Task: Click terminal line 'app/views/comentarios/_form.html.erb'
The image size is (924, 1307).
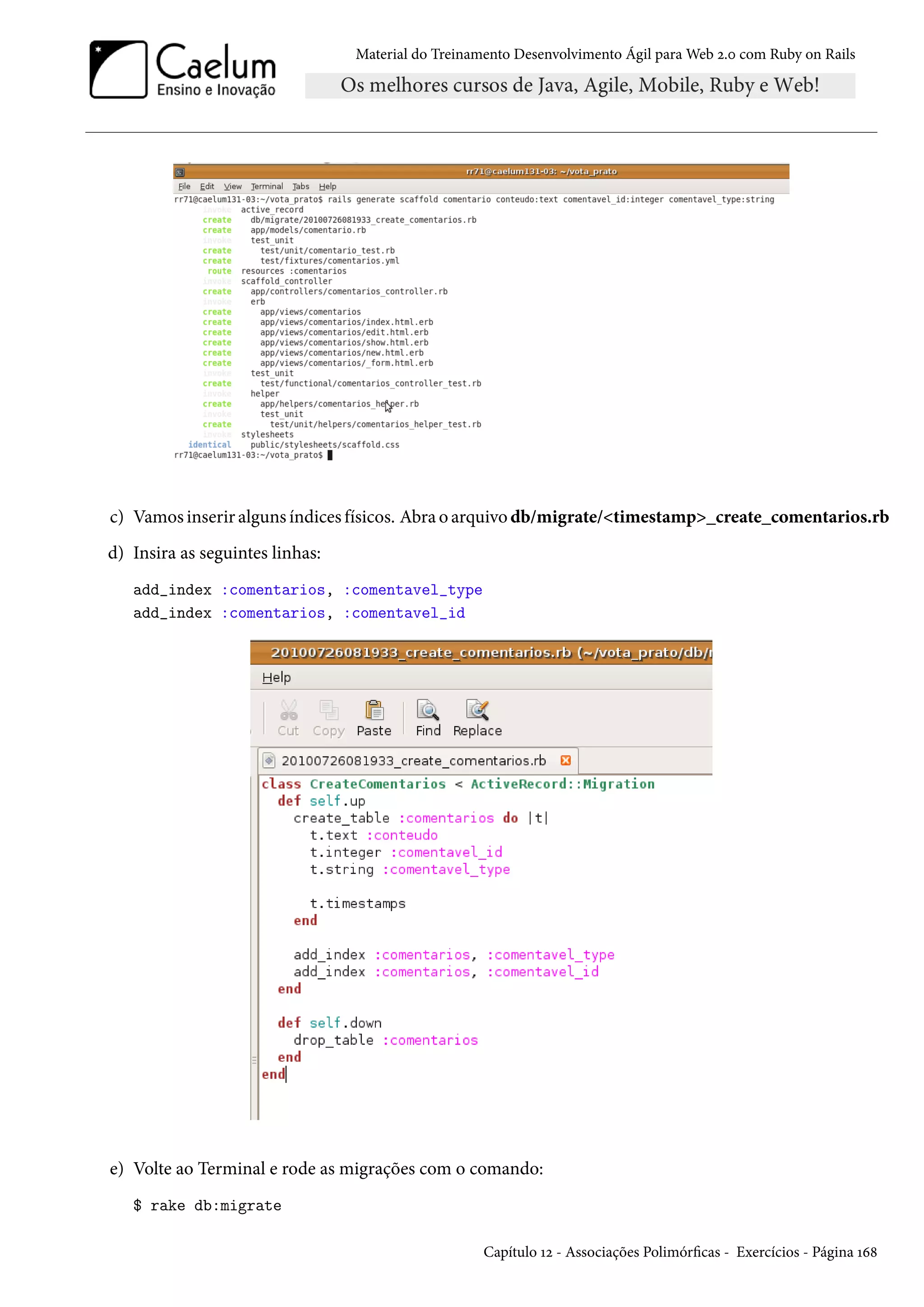Action: (x=346, y=363)
